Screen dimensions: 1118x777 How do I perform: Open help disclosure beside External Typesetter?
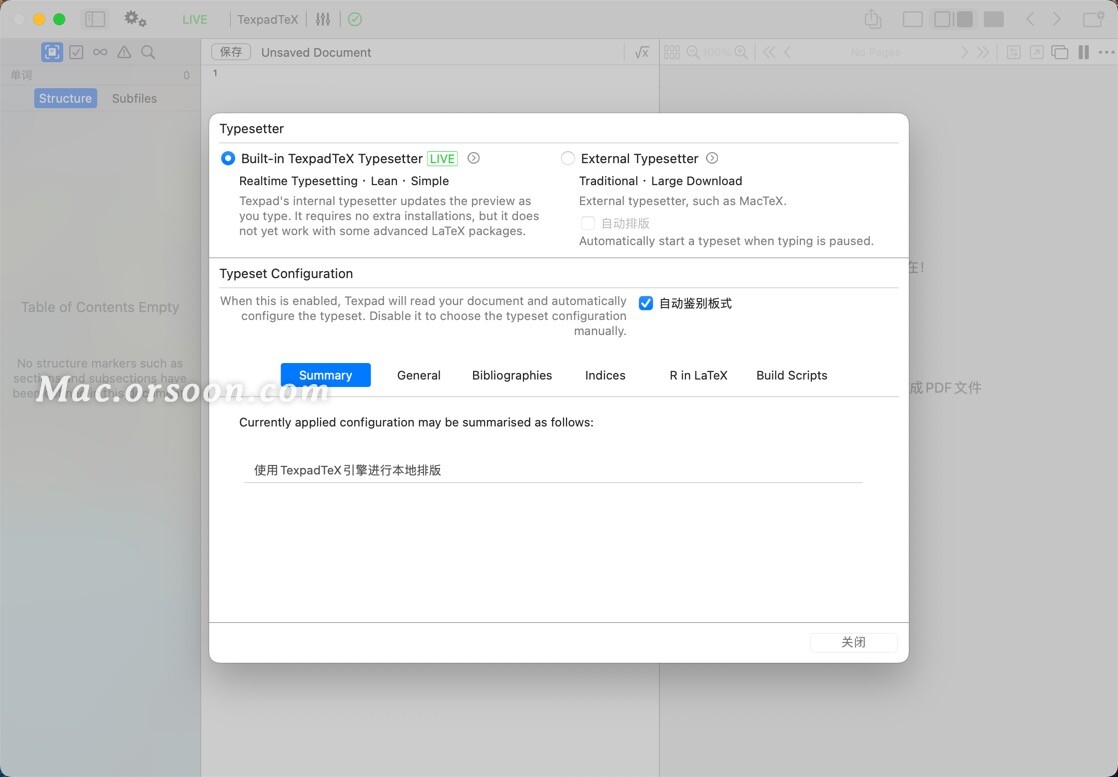(x=712, y=158)
